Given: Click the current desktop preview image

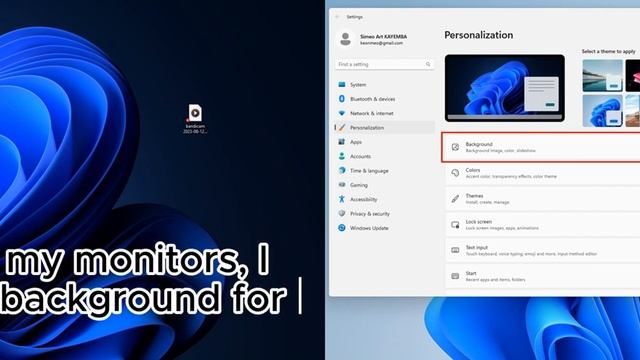Looking at the screenshot, I should tap(505, 88).
